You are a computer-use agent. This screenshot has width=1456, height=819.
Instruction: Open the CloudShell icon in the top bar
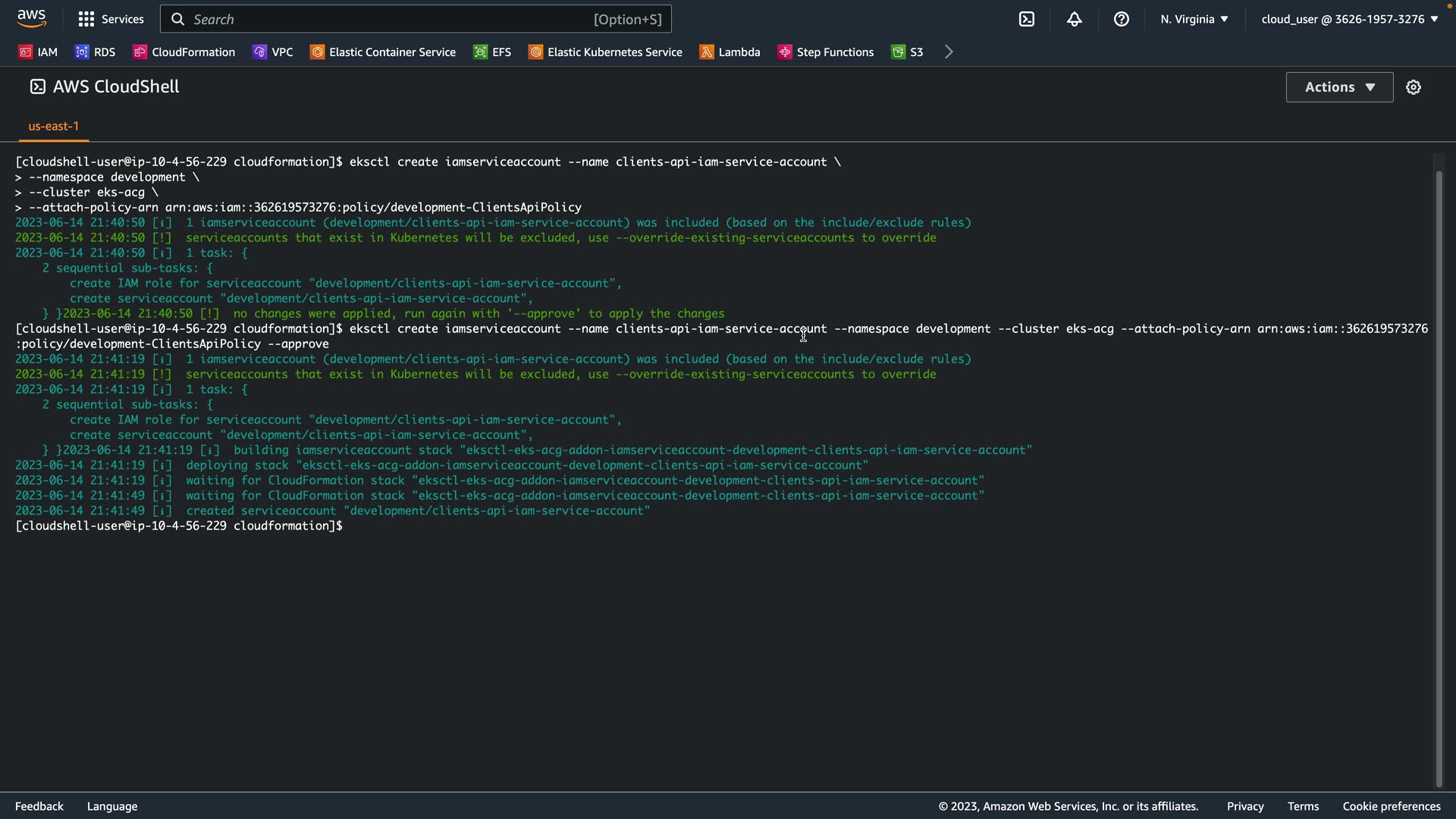click(1026, 19)
